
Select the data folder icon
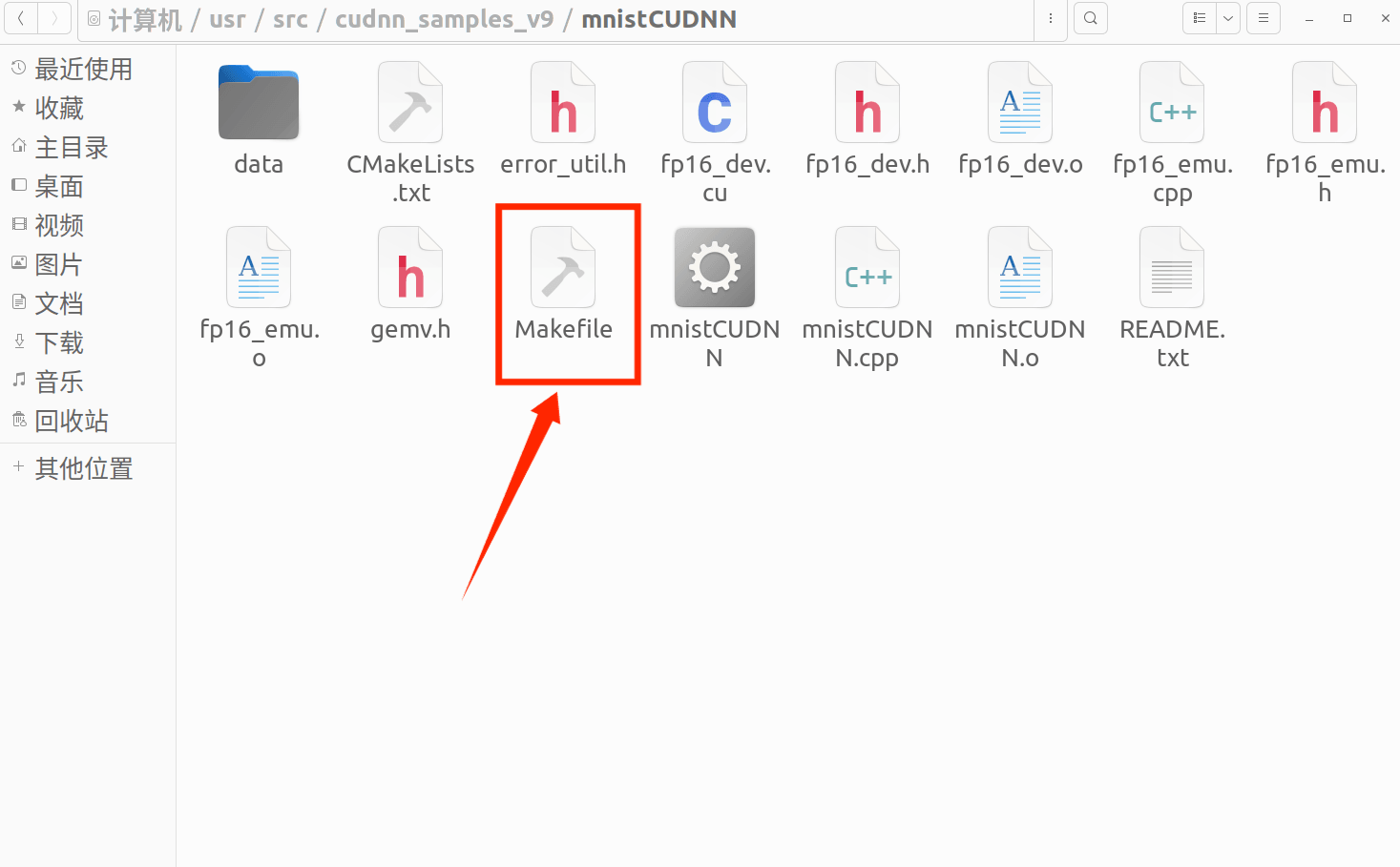259,102
